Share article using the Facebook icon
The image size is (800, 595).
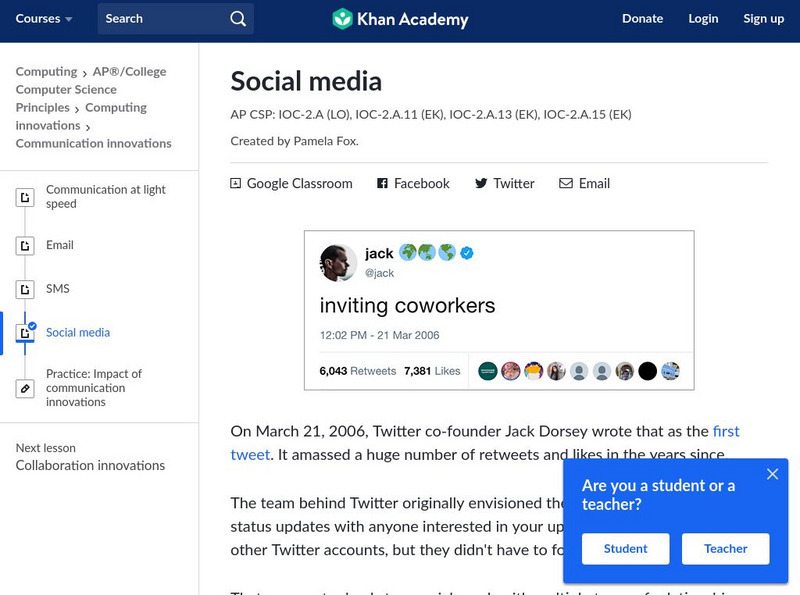click(x=382, y=184)
